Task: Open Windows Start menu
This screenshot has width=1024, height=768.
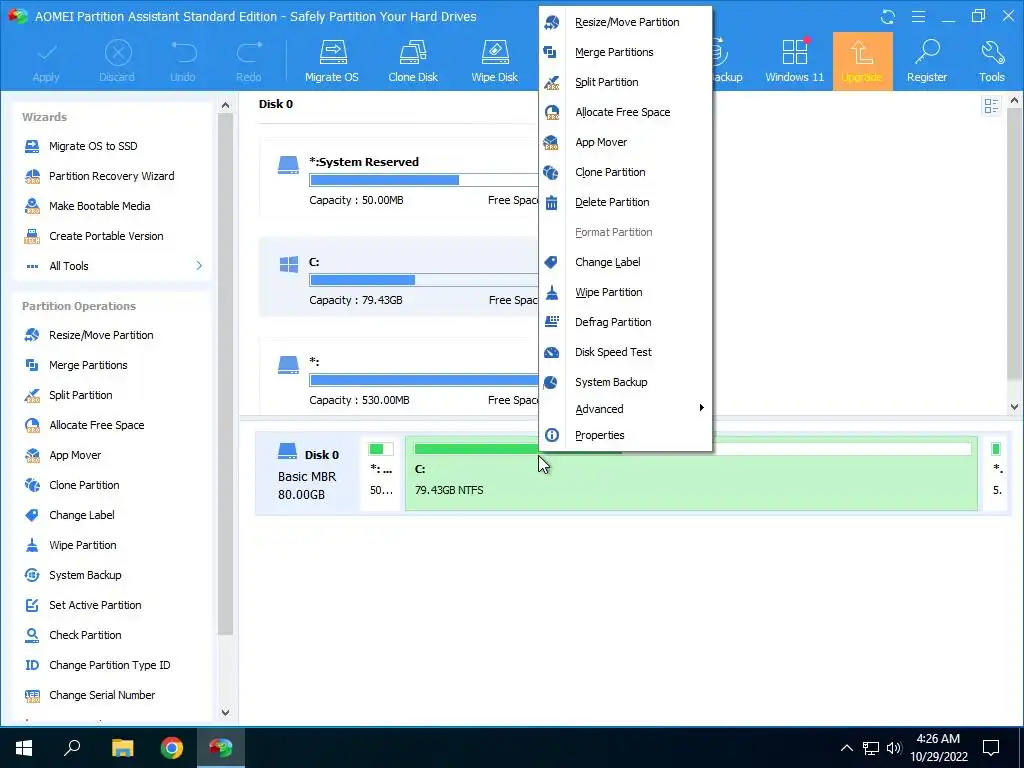Action: pos(24,748)
